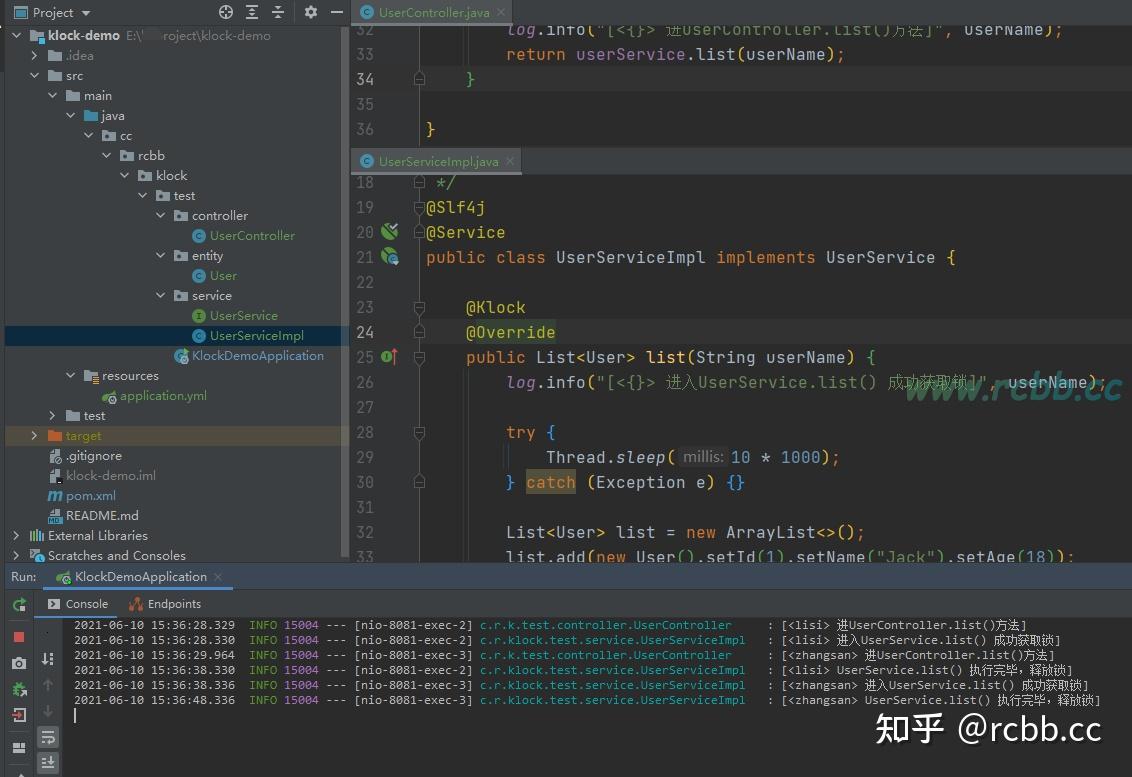Stop the running application with red square
The height and width of the screenshot is (777, 1132).
17,637
